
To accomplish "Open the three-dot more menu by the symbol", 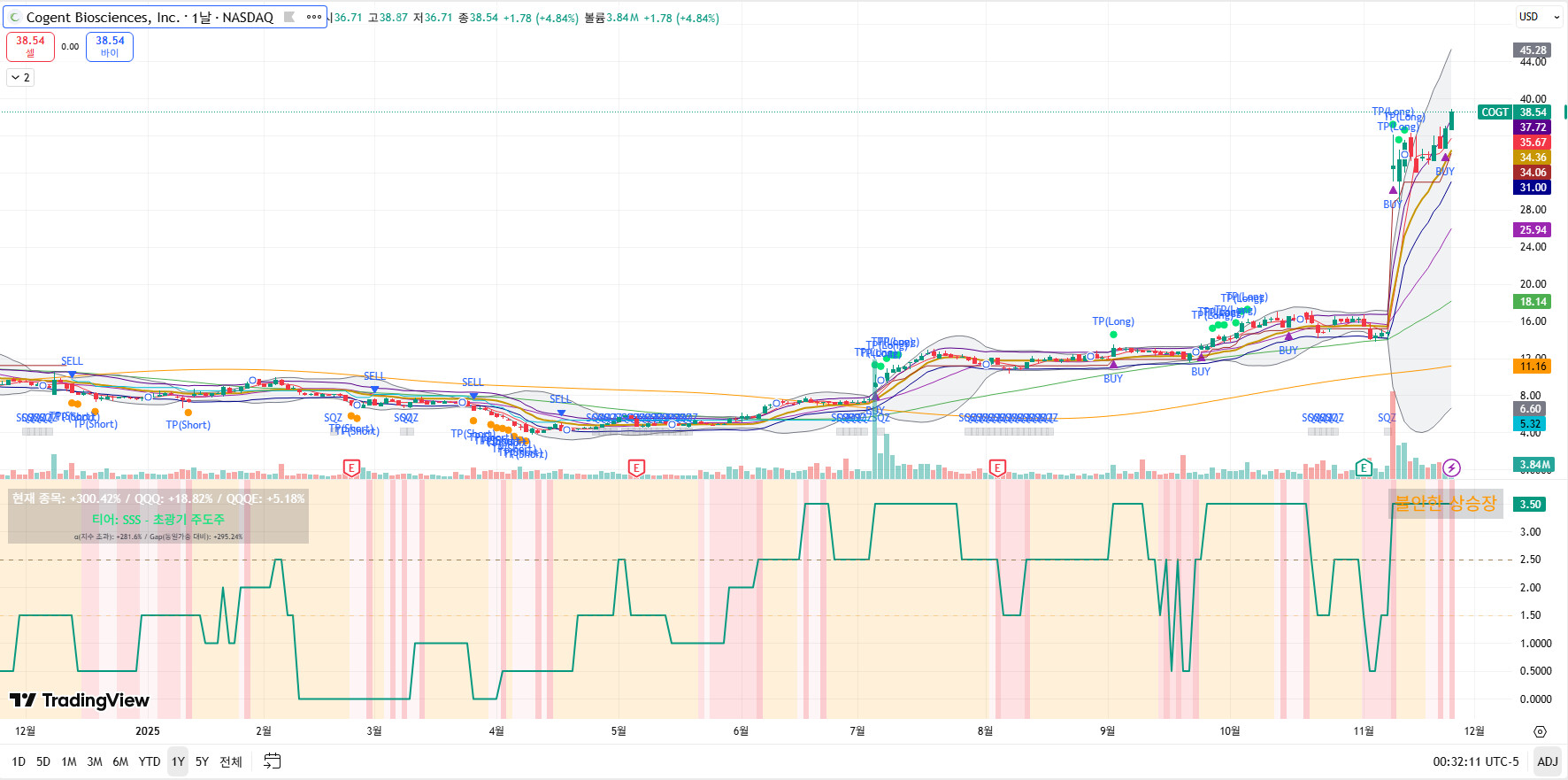I will point(314,17).
